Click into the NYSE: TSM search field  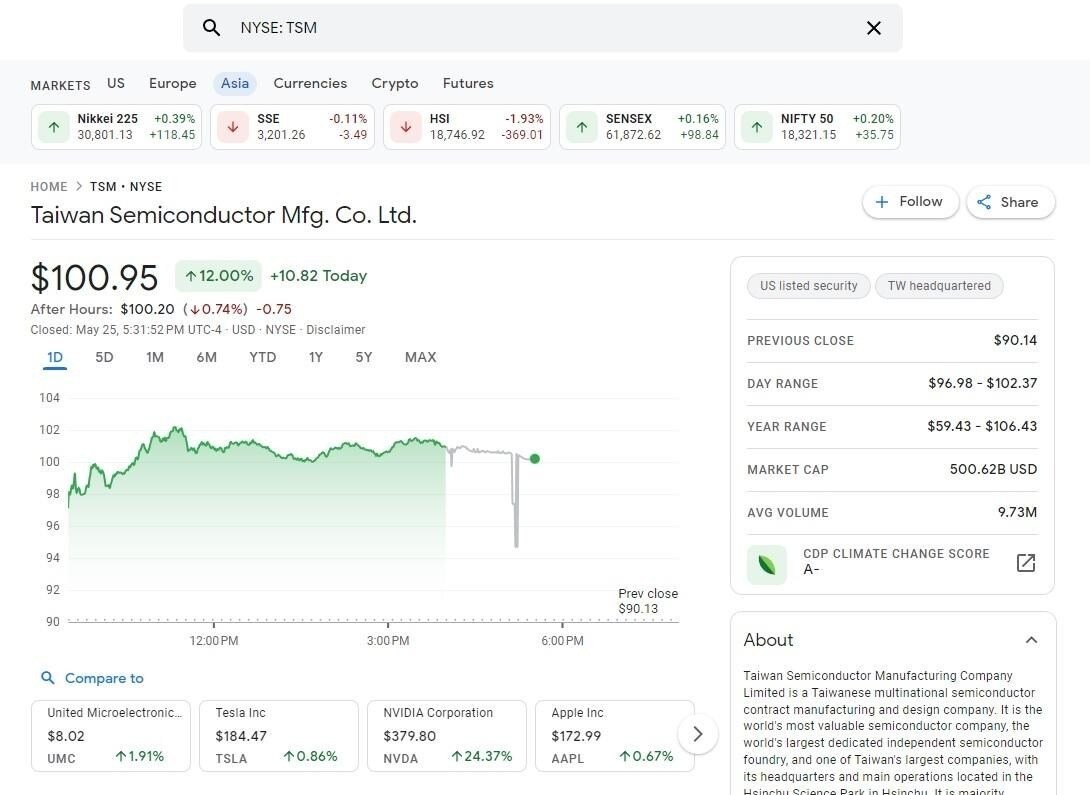point(540,28)
